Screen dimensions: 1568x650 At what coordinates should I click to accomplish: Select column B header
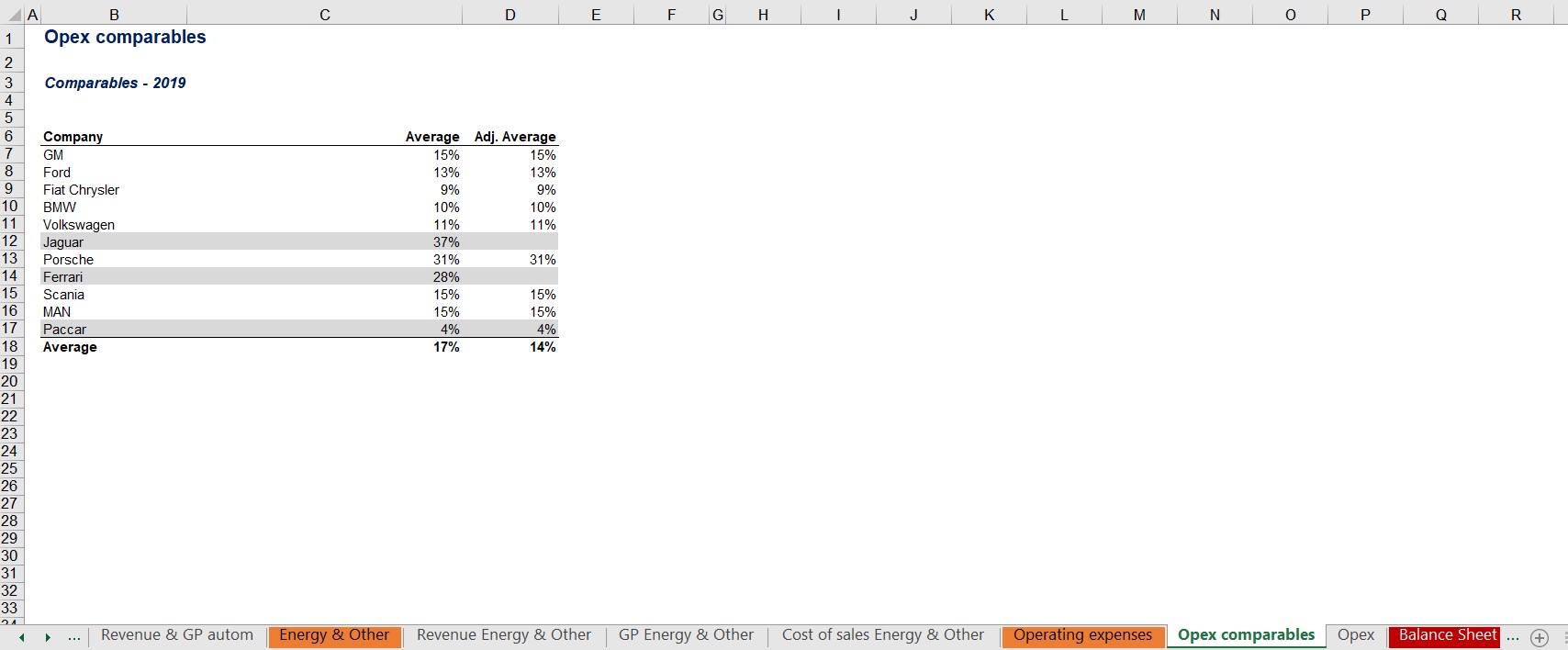114,15
